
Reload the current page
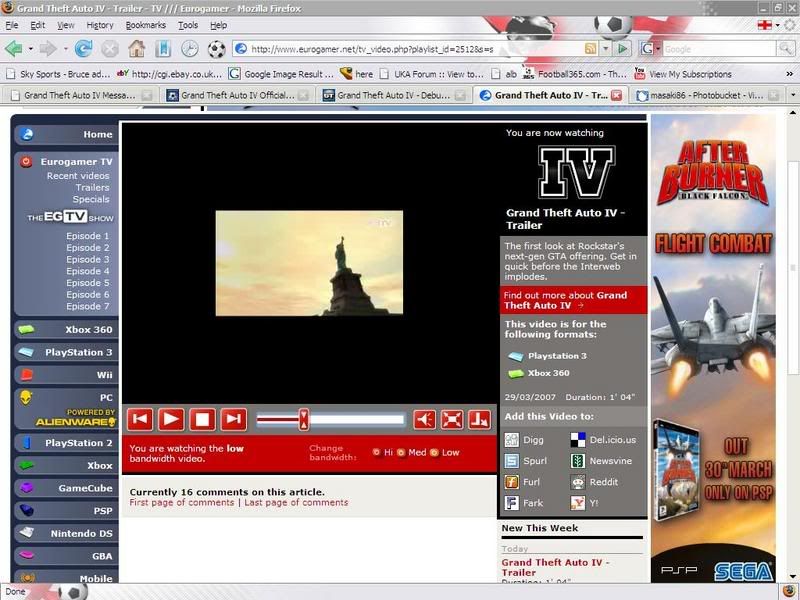[83, 49]
